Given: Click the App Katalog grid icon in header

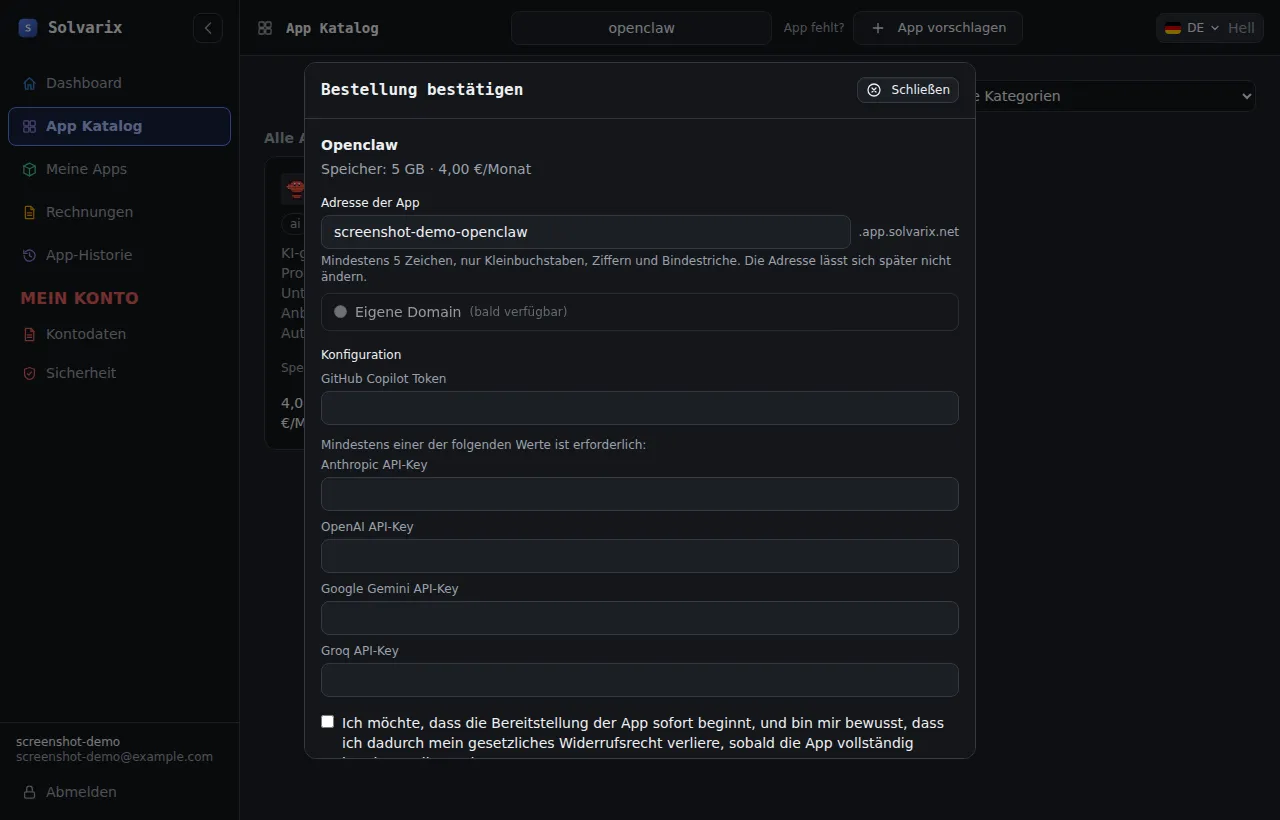Looking at the screenshot, I should (265, 28).
